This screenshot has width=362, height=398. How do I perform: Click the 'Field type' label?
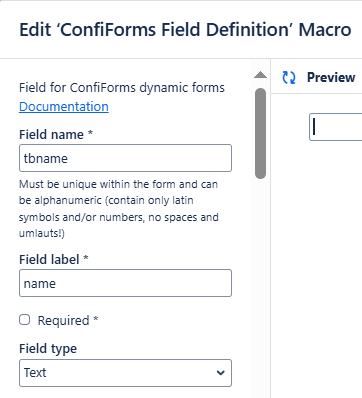(48, 349)
